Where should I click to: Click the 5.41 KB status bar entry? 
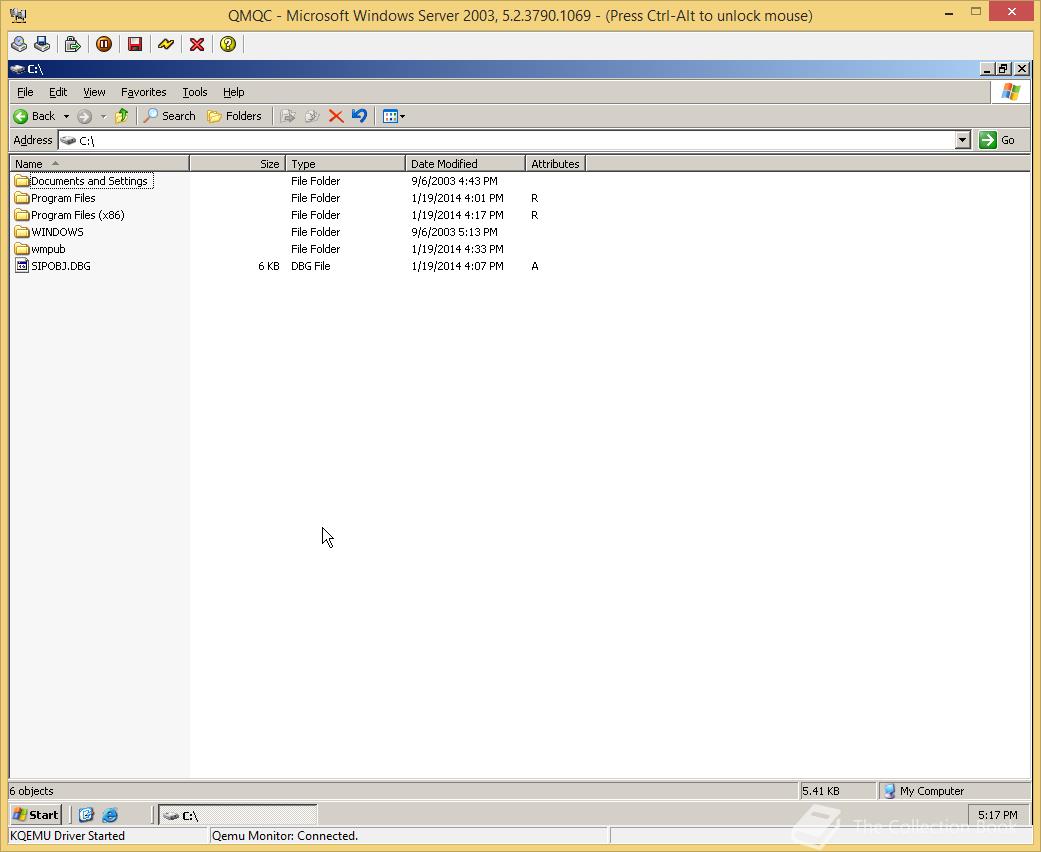821,791
